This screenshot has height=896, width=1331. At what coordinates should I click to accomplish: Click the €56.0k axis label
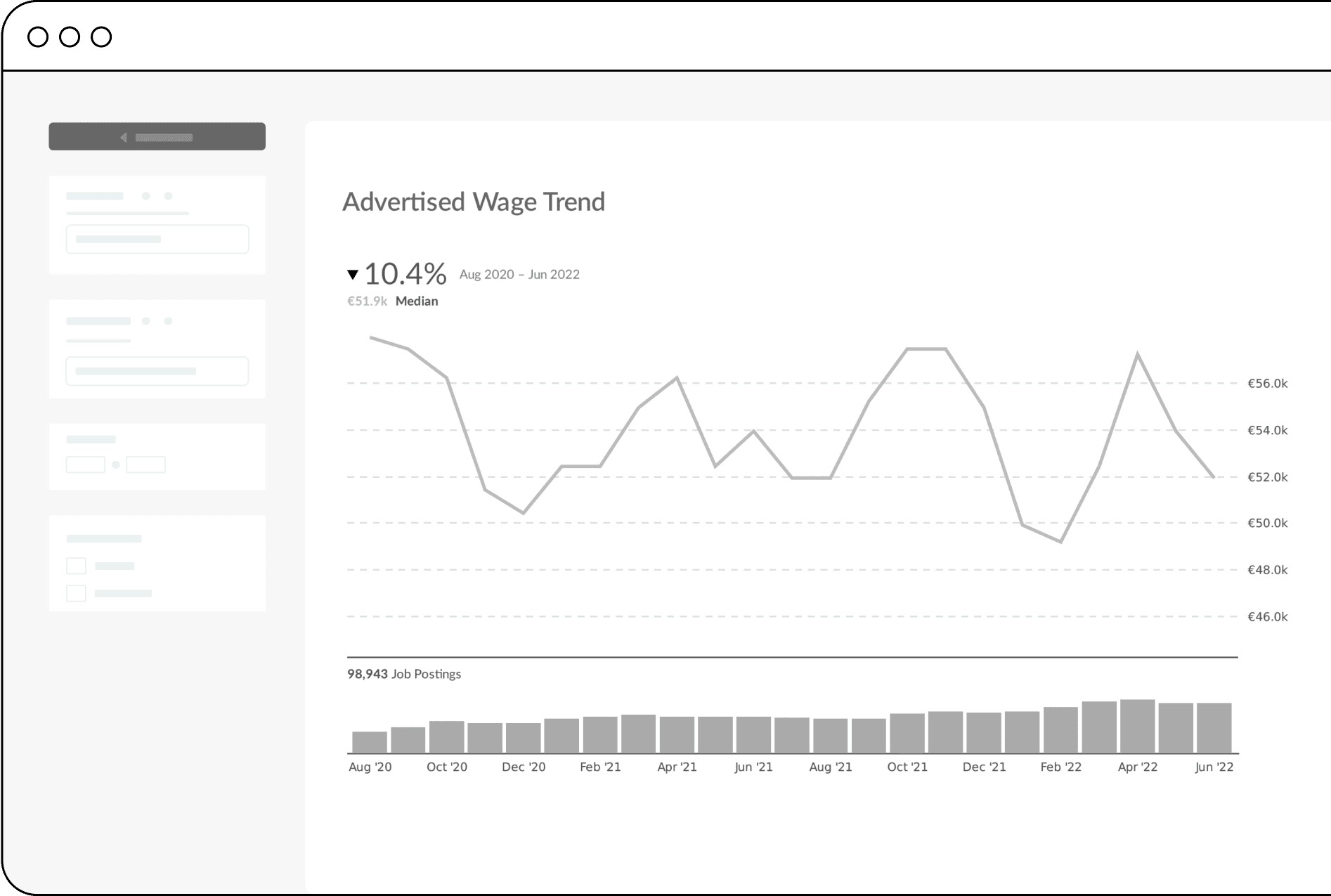1267,383
